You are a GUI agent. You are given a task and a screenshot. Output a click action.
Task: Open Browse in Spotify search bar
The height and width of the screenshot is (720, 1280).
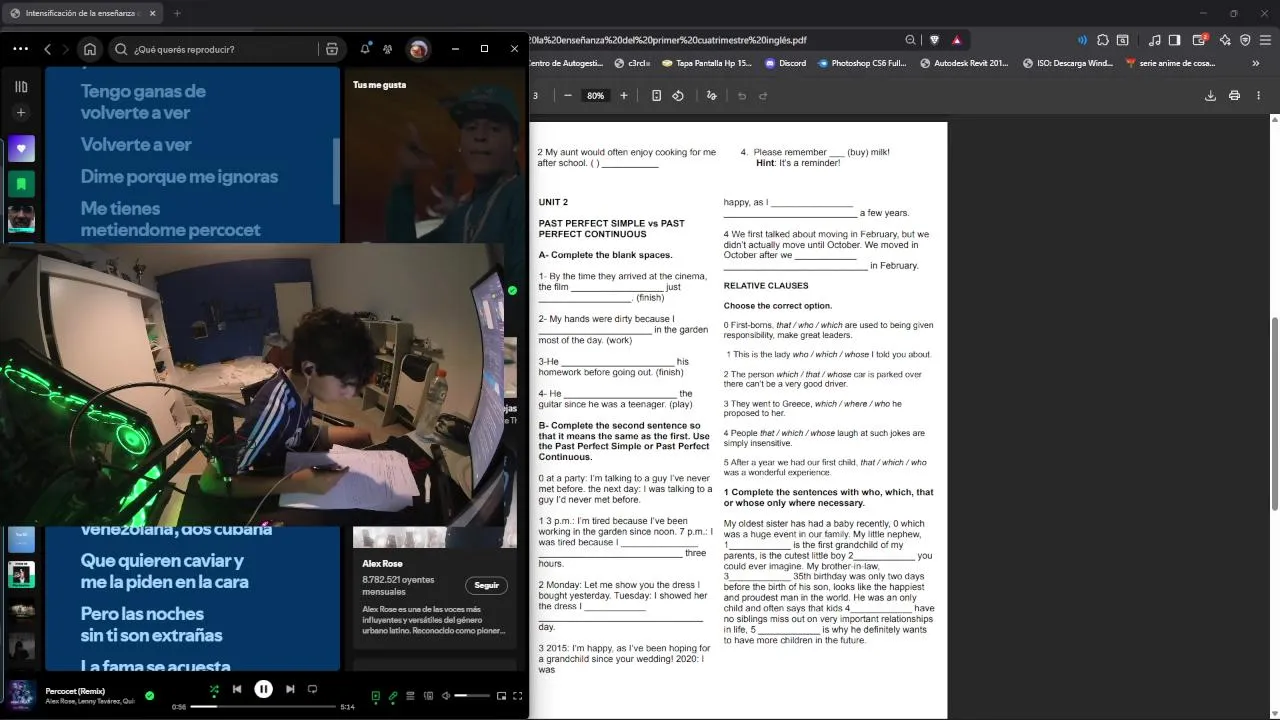pos(332,49)
